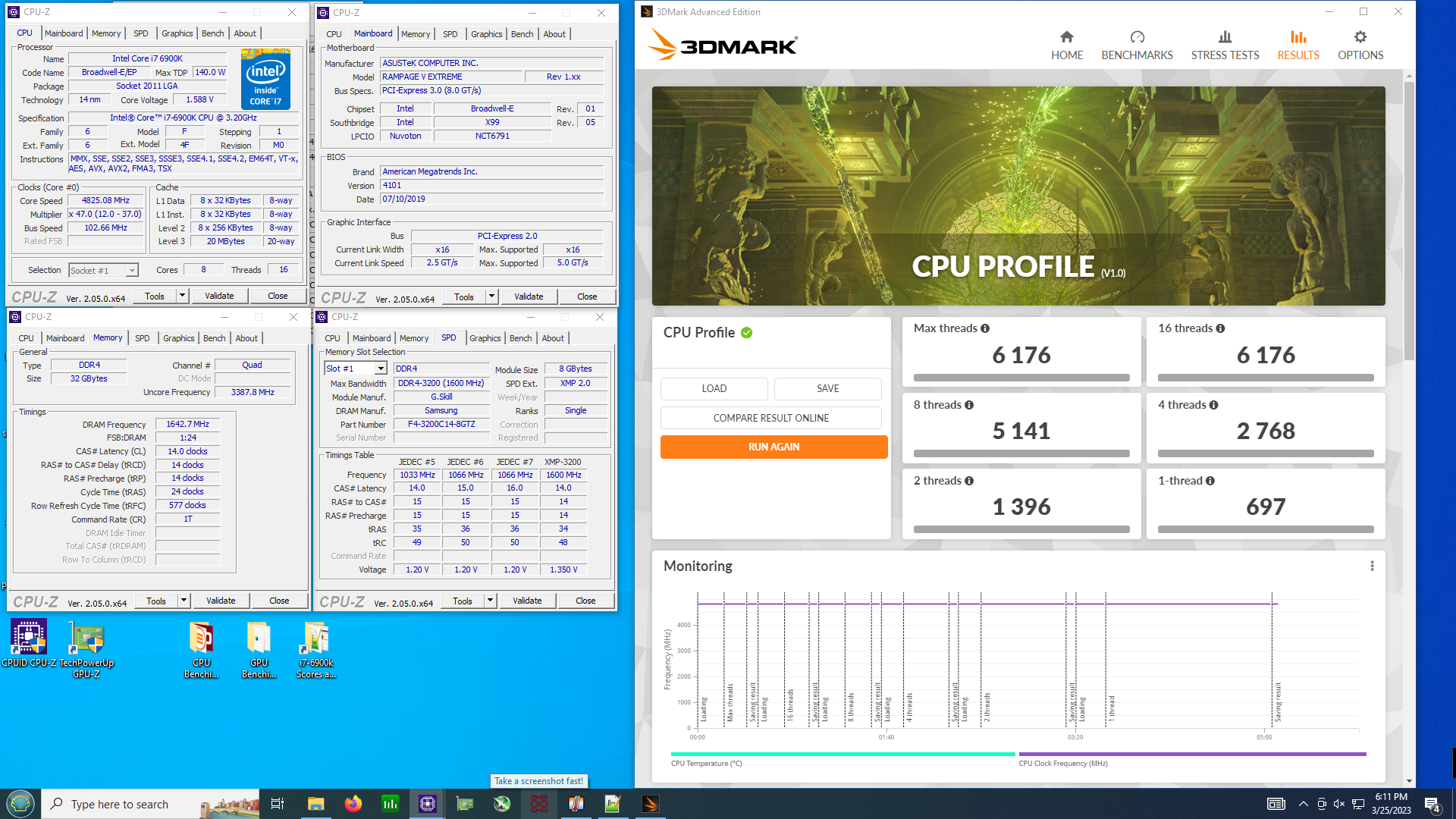
Task: Open i7-6900K Scores desktop file
Action: 316,648
